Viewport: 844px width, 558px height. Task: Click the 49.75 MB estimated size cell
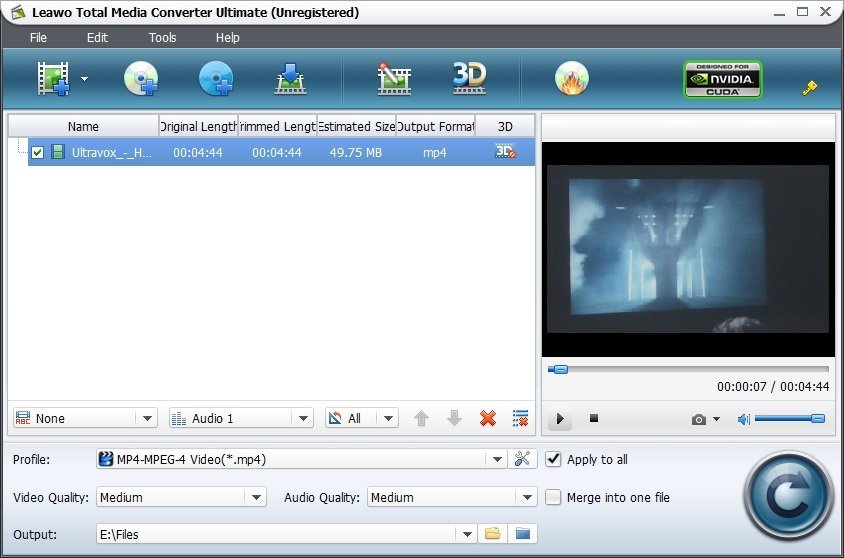tap(356, 152)
